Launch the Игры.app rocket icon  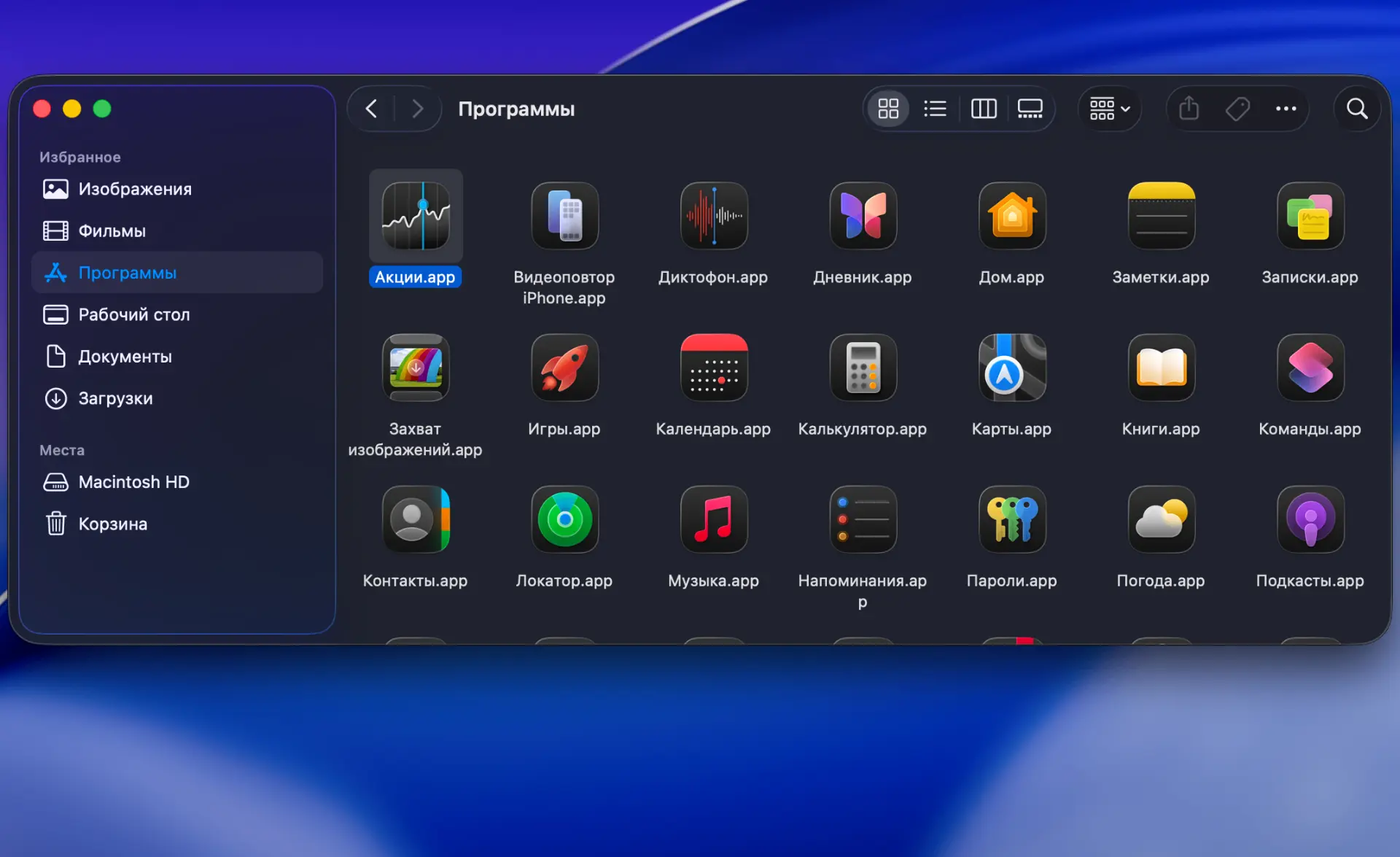[564, 368]
